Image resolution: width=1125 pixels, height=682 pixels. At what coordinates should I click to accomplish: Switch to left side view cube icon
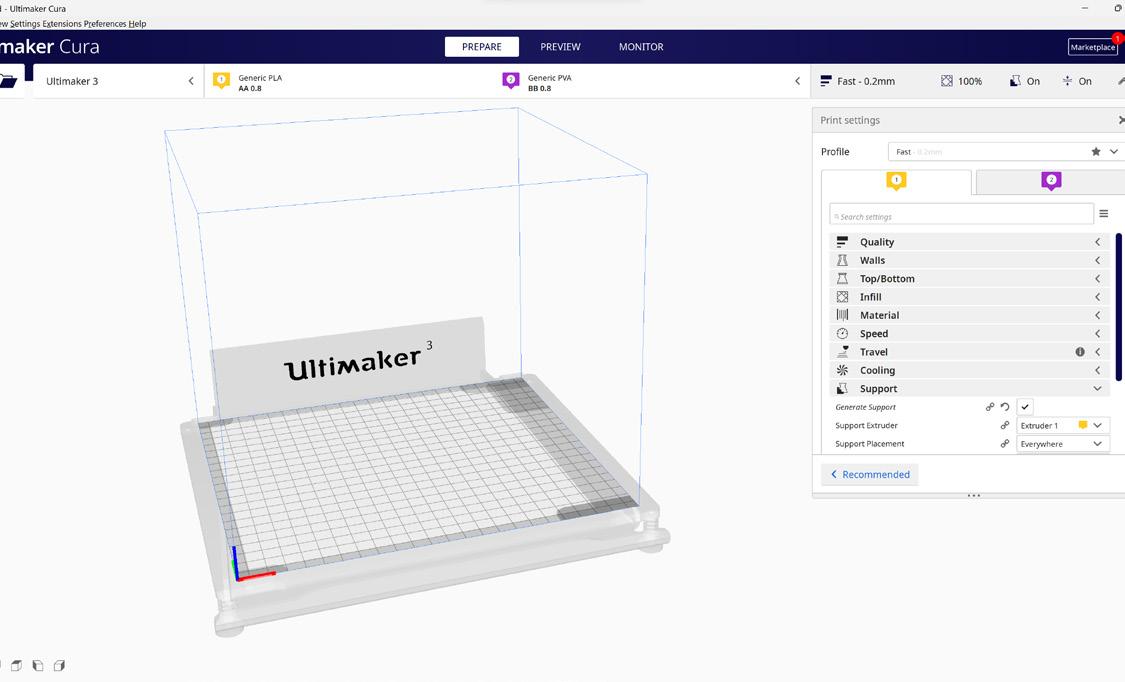[37, 666]
